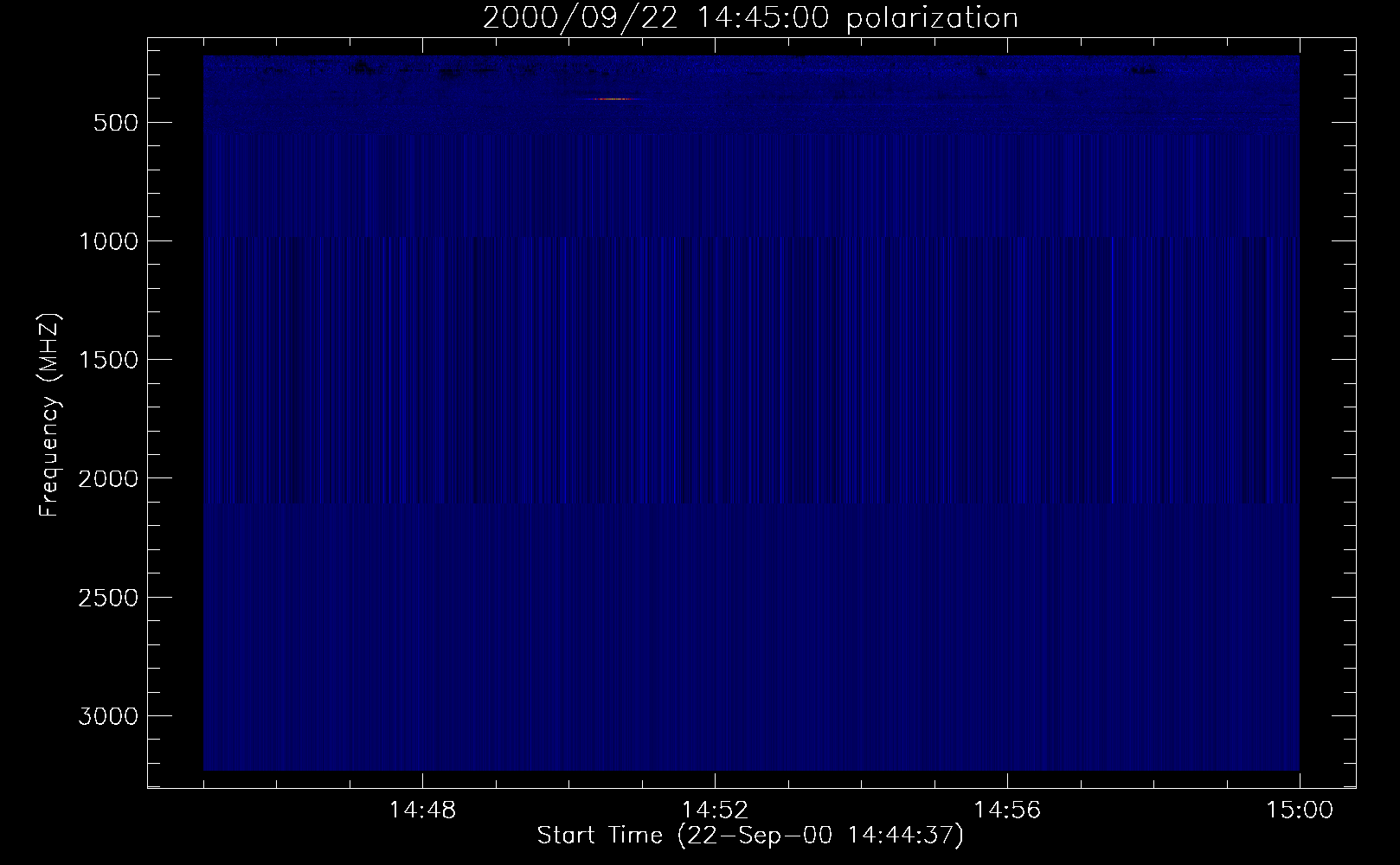Select the 2000/09/22 date in the title
The height and width of the screenshot is (865, 1400).
pyautogui.click(x=579, y=18)
